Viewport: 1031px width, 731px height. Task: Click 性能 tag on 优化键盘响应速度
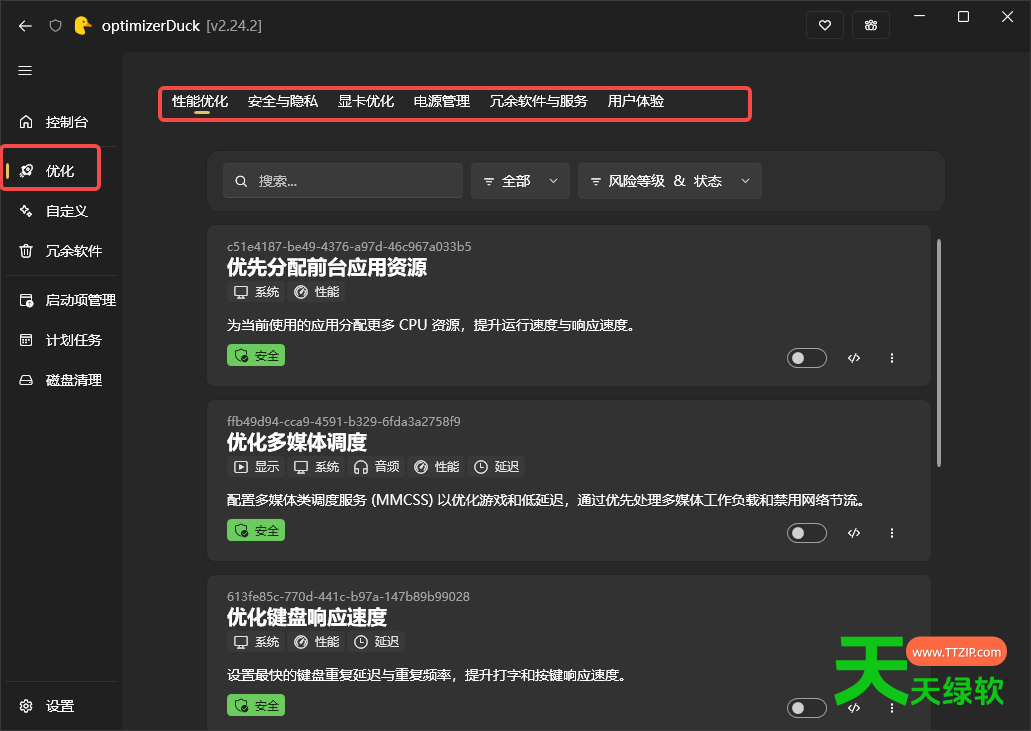317,642
